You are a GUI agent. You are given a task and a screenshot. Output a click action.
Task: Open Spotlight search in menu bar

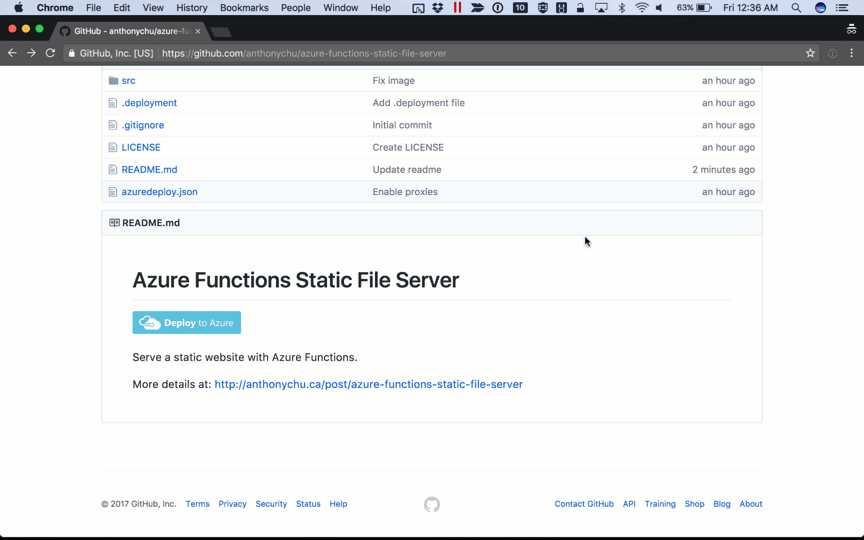796,8
